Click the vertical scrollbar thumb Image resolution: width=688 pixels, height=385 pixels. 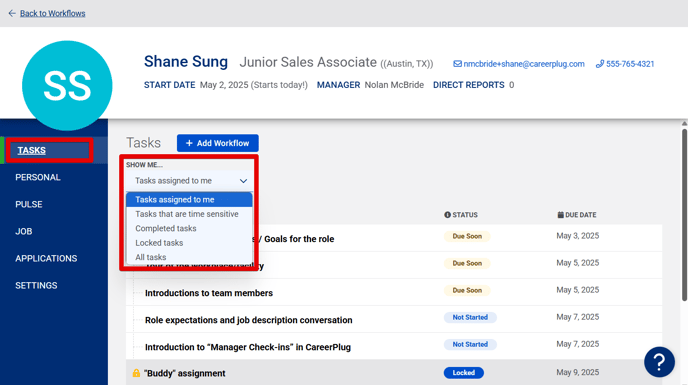coord(684,215)
